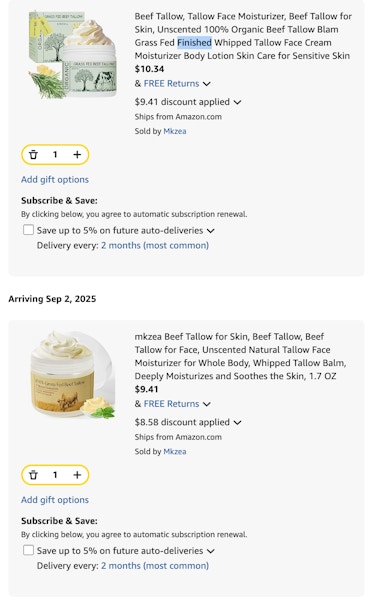Enable Subscribe & Save for the $10.34 item

[28, 230]
